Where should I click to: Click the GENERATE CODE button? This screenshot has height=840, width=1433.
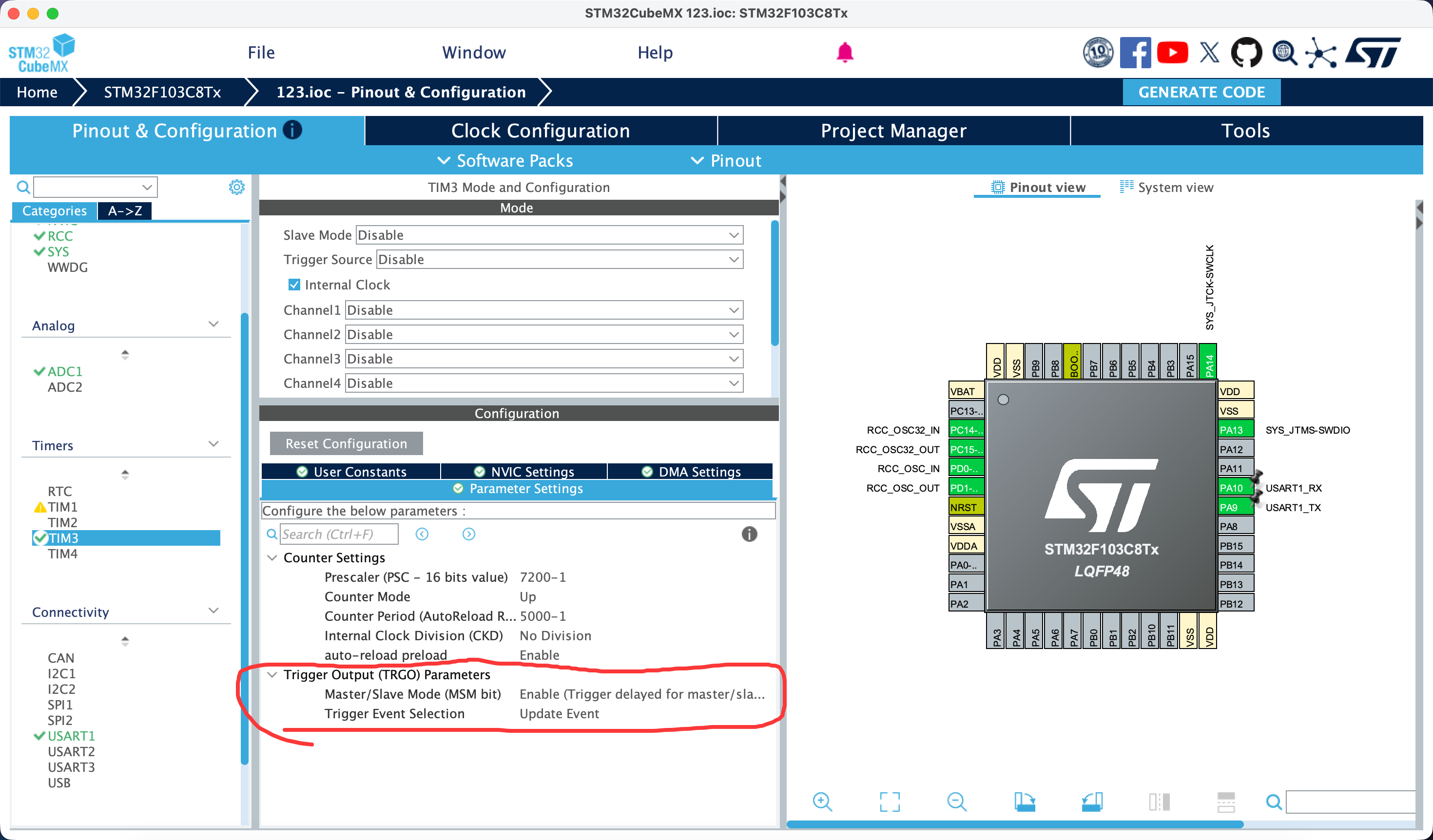[1201, 92]
